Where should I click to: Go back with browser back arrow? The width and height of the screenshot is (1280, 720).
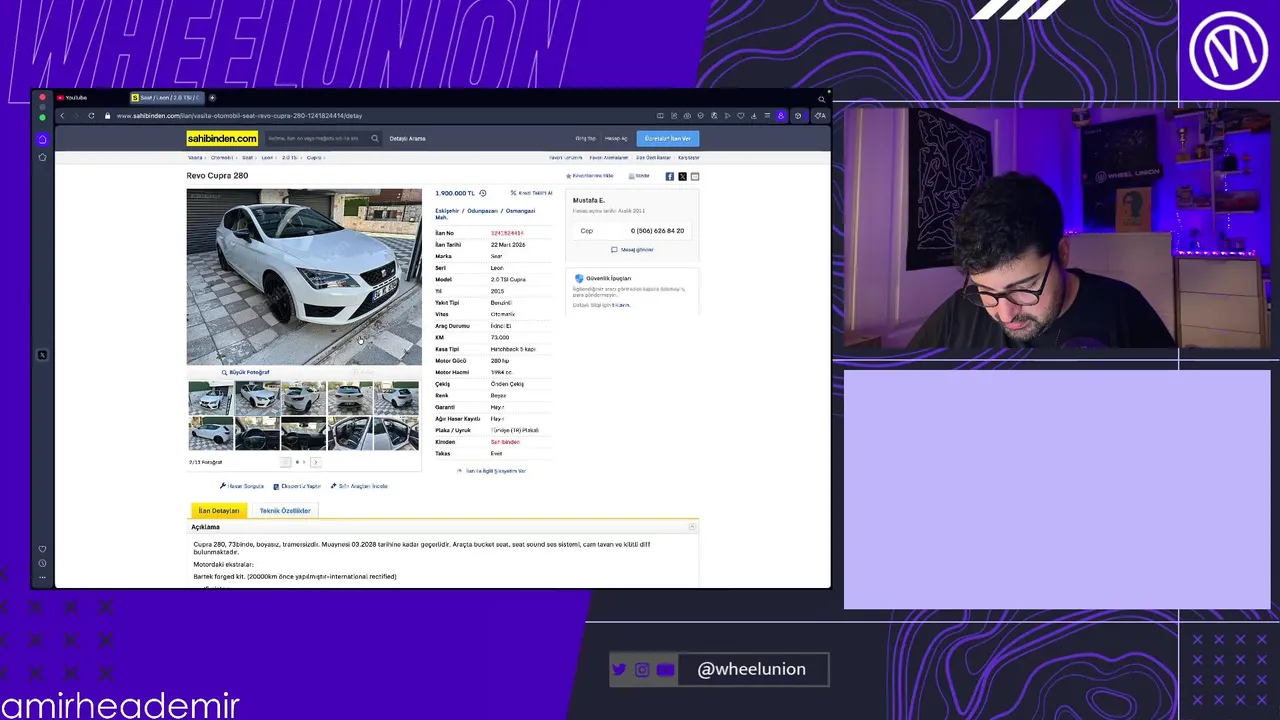click(x=62, y=116)
